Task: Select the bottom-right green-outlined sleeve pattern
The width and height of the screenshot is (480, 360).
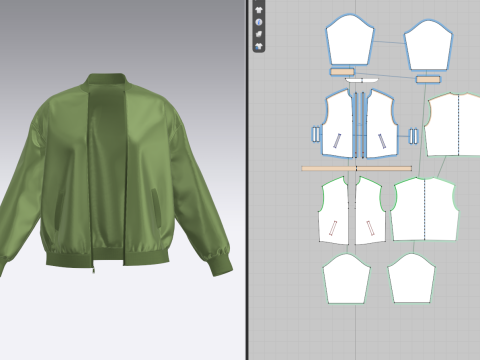Action: (x=411, y=278)
